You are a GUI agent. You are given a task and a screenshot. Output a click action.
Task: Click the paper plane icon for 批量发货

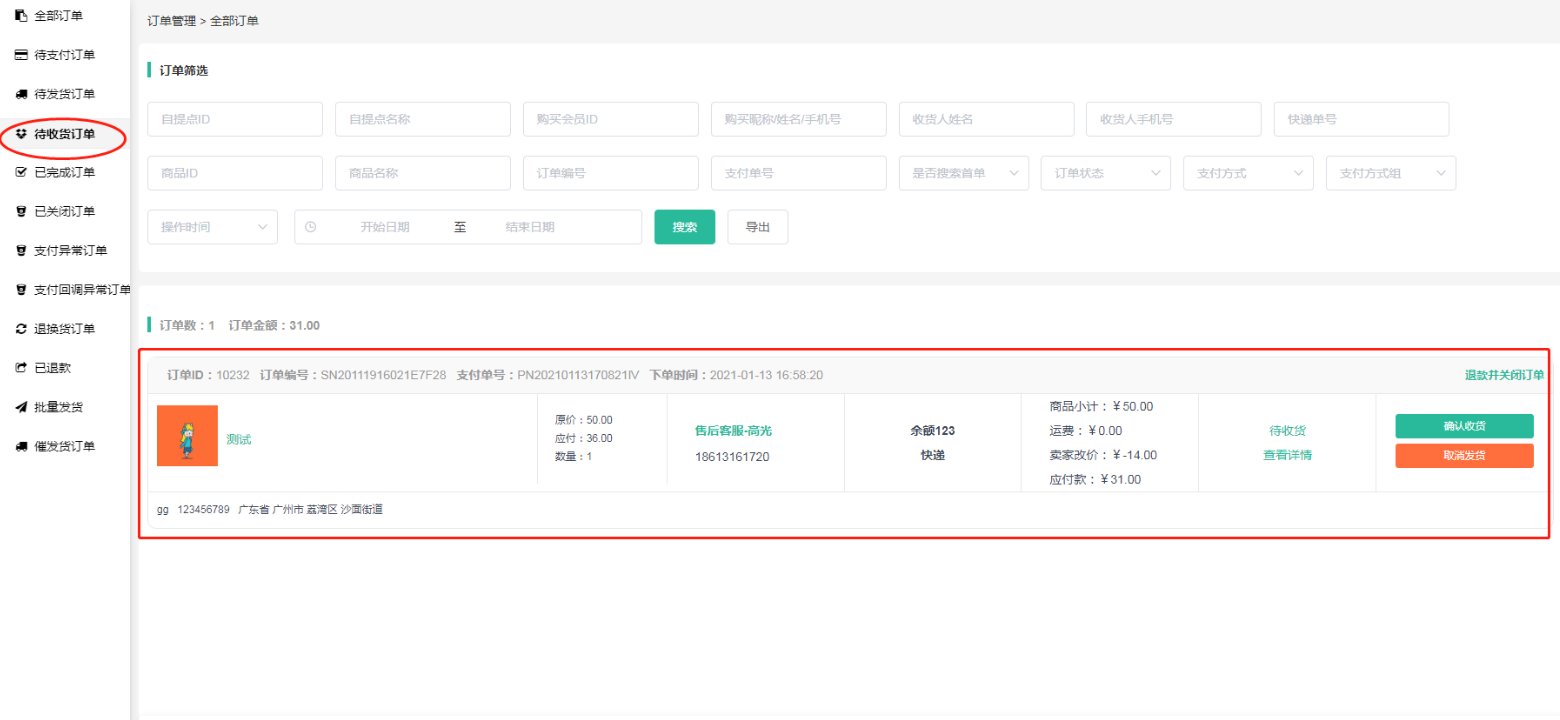(x=20, y=407)
